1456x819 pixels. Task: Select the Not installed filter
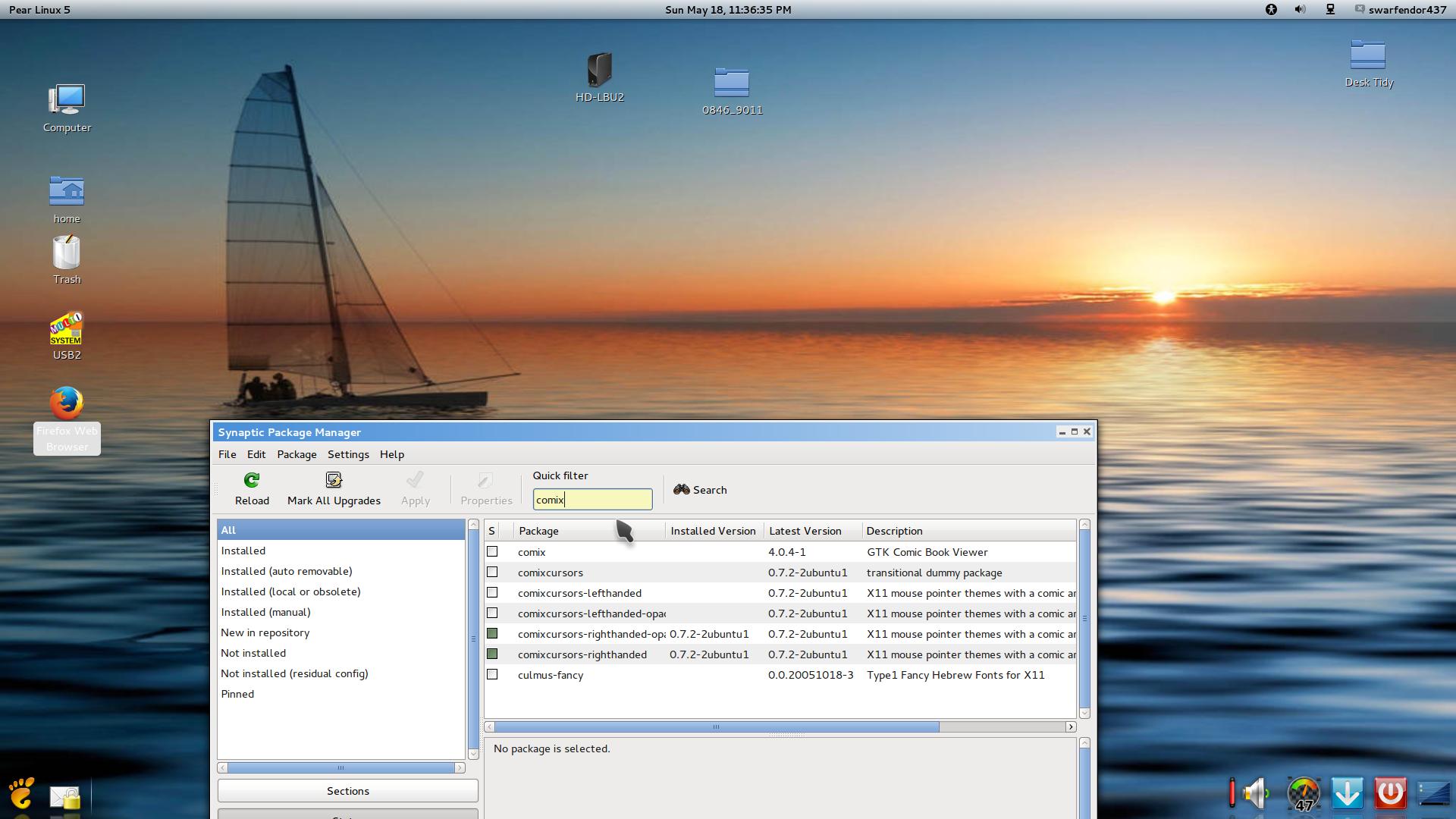click(253, 653)
